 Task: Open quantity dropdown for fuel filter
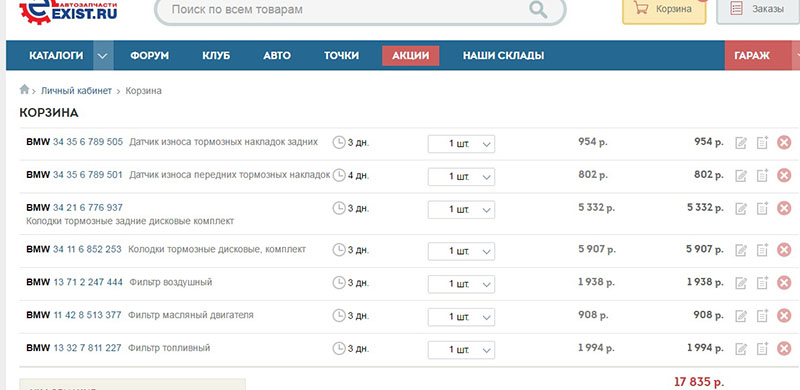(461, 350)
